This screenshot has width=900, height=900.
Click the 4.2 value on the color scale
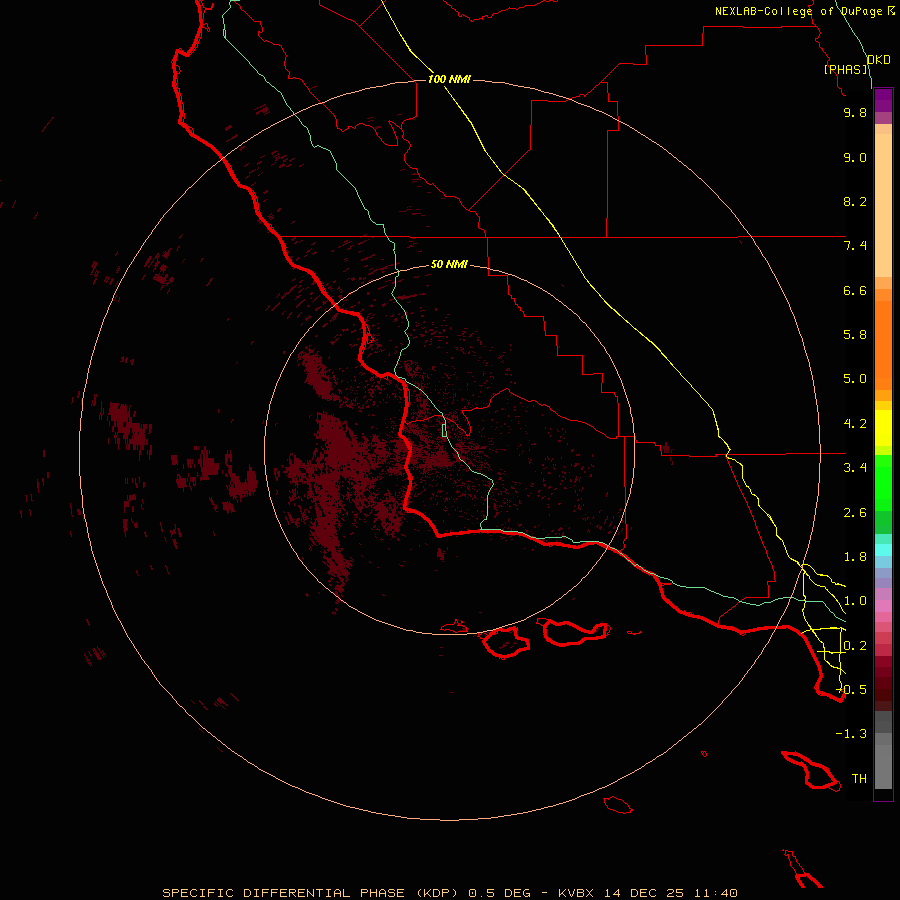click(x=855, y=424)
